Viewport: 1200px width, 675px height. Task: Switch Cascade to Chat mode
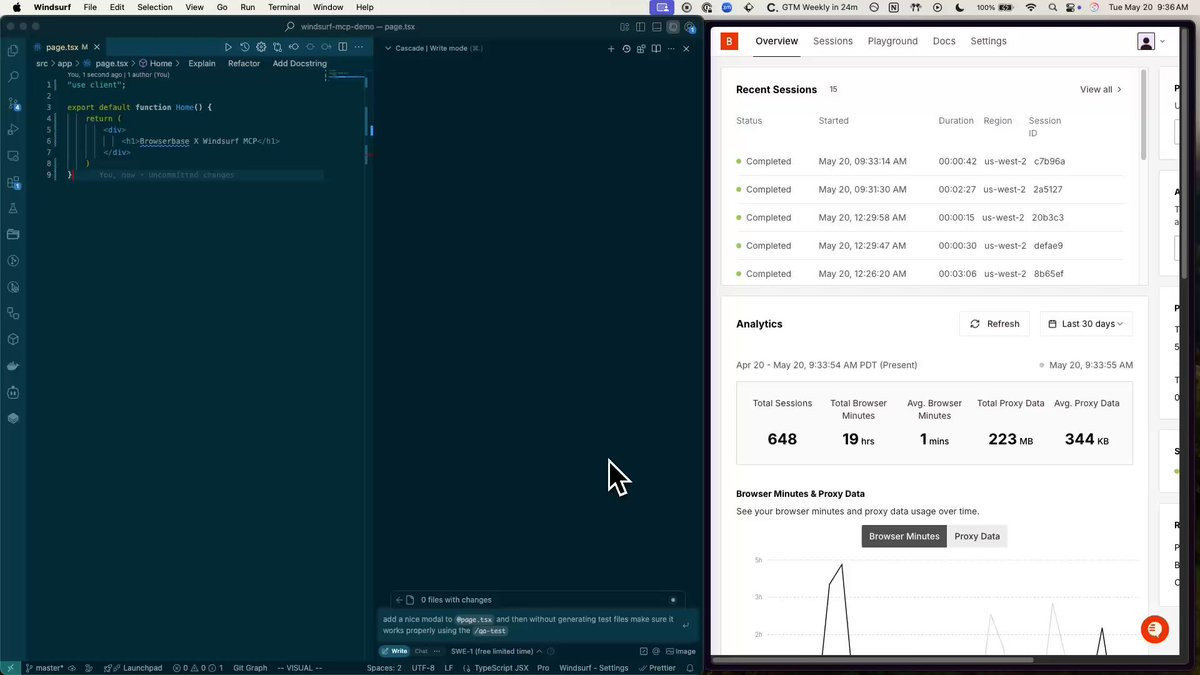(x=421, y=651)
